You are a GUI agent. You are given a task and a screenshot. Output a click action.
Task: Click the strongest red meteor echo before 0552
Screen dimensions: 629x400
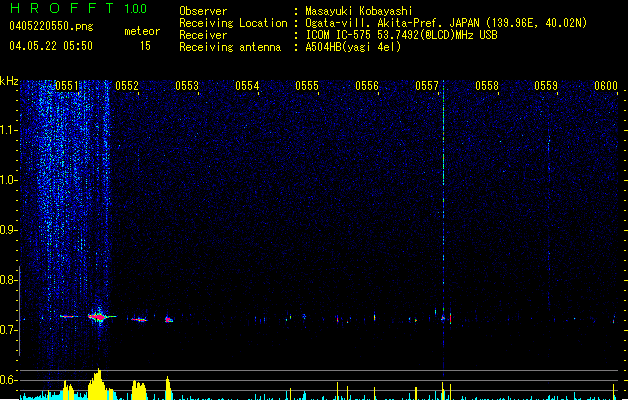pos(98,317)
